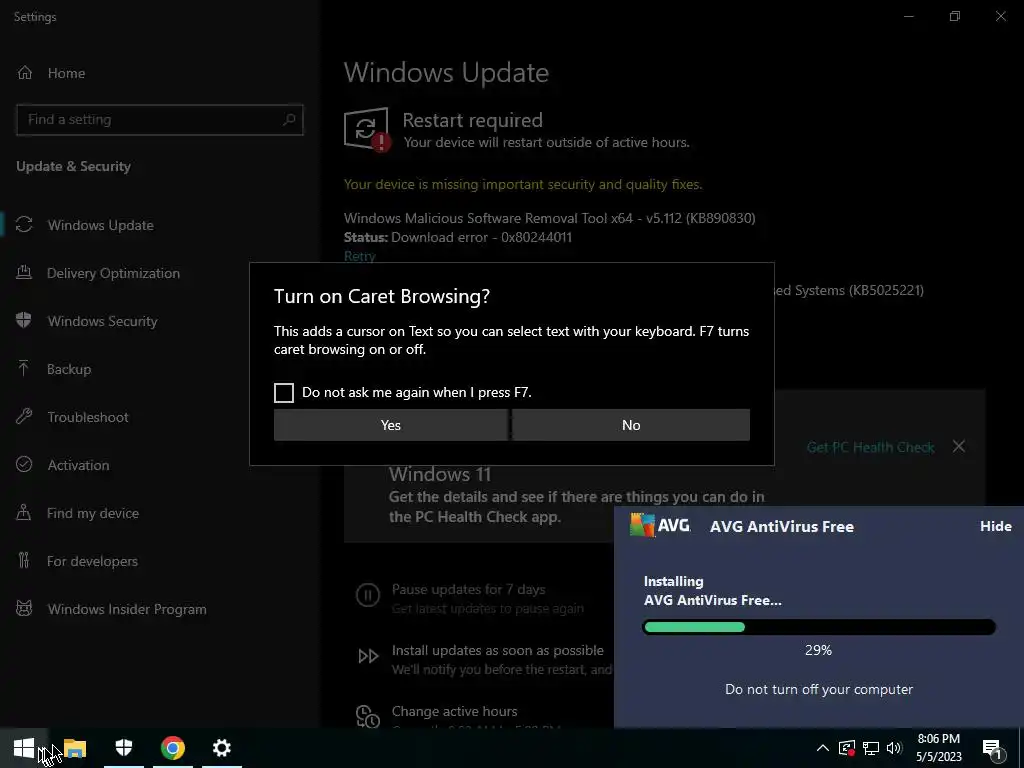Click the AVG install progress bar
Screen dimensions: 1024x768
818,627
